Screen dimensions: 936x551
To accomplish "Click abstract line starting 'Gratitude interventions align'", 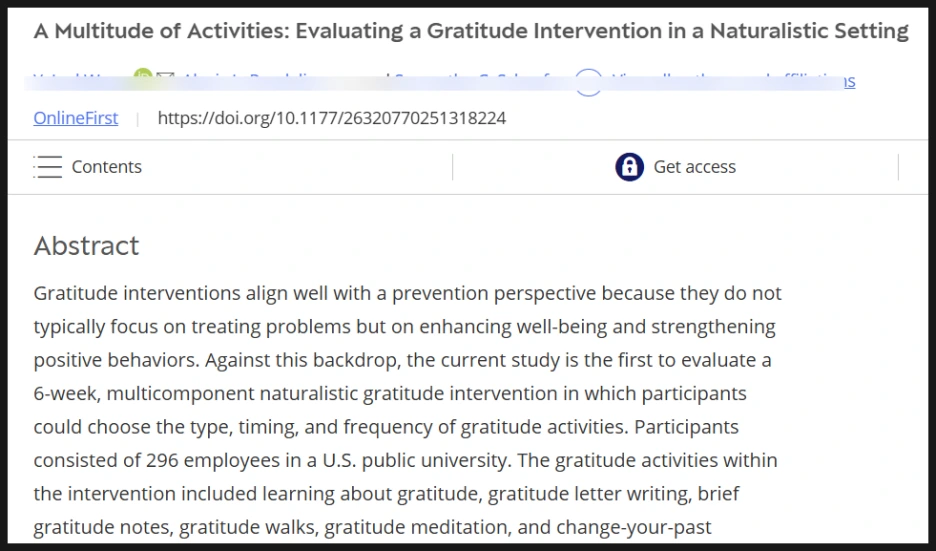I will pyautogui.click(x=407, y=293).
